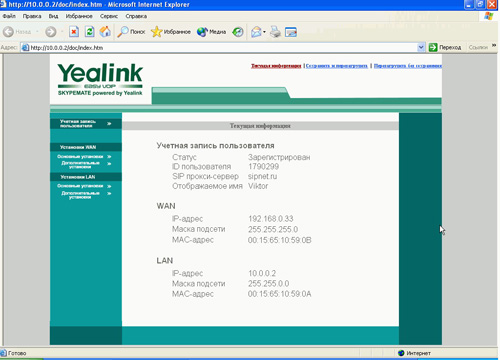Open the Favorites (Избранное) star panel
The height and width of the screenshot is (360, 500).
[171, 32]
